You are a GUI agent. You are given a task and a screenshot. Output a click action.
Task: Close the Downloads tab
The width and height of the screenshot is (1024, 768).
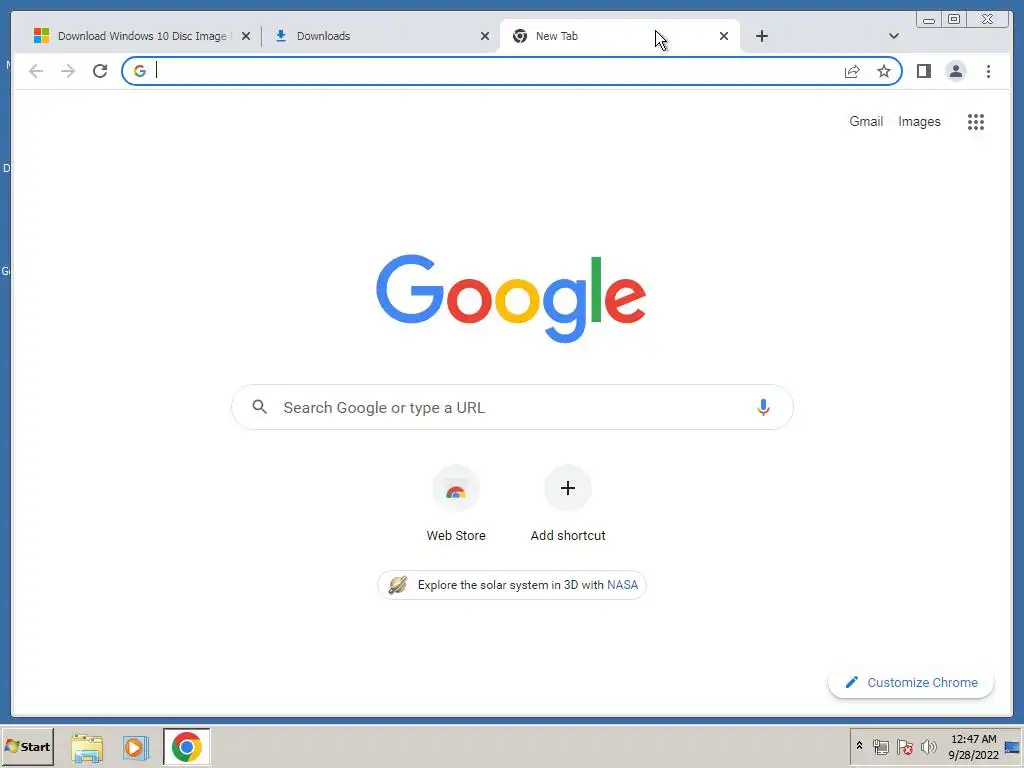pos(485,36)
